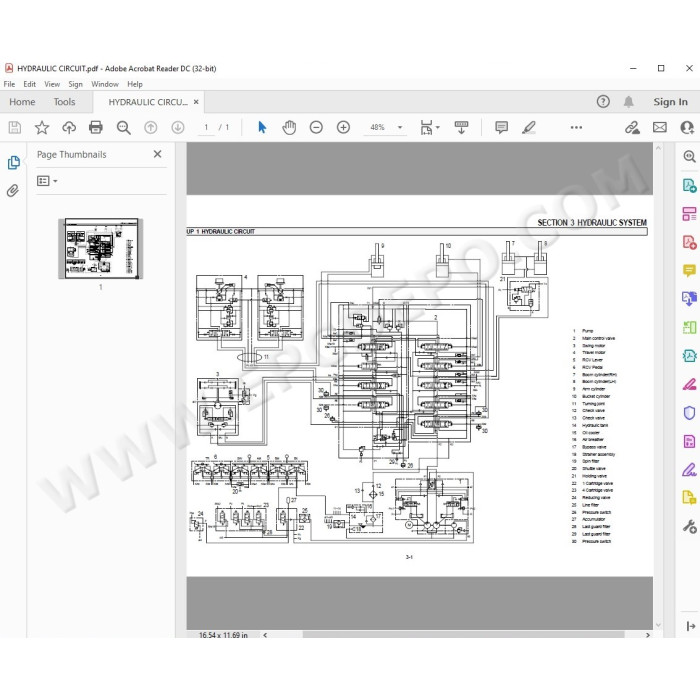
Task: Share a link to the file icon
Action: [x=632, y=128]
